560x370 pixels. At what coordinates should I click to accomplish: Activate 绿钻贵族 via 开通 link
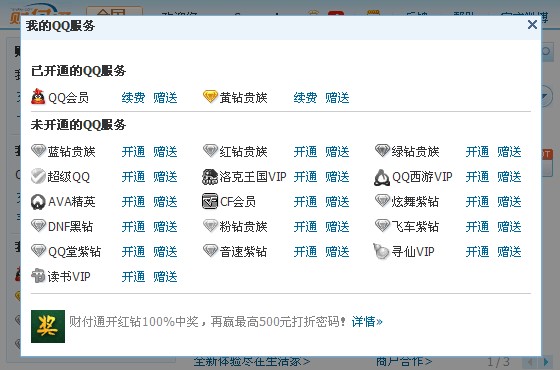pyautogui.click(x=477, y=152)
